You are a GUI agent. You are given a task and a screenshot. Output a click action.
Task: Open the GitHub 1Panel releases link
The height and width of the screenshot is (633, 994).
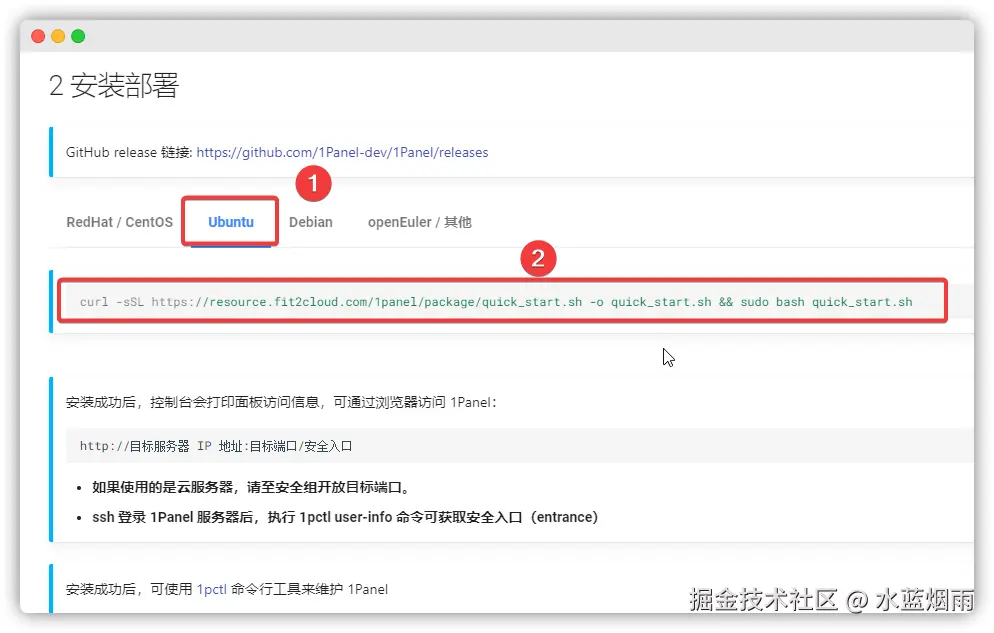click(342, 153)
